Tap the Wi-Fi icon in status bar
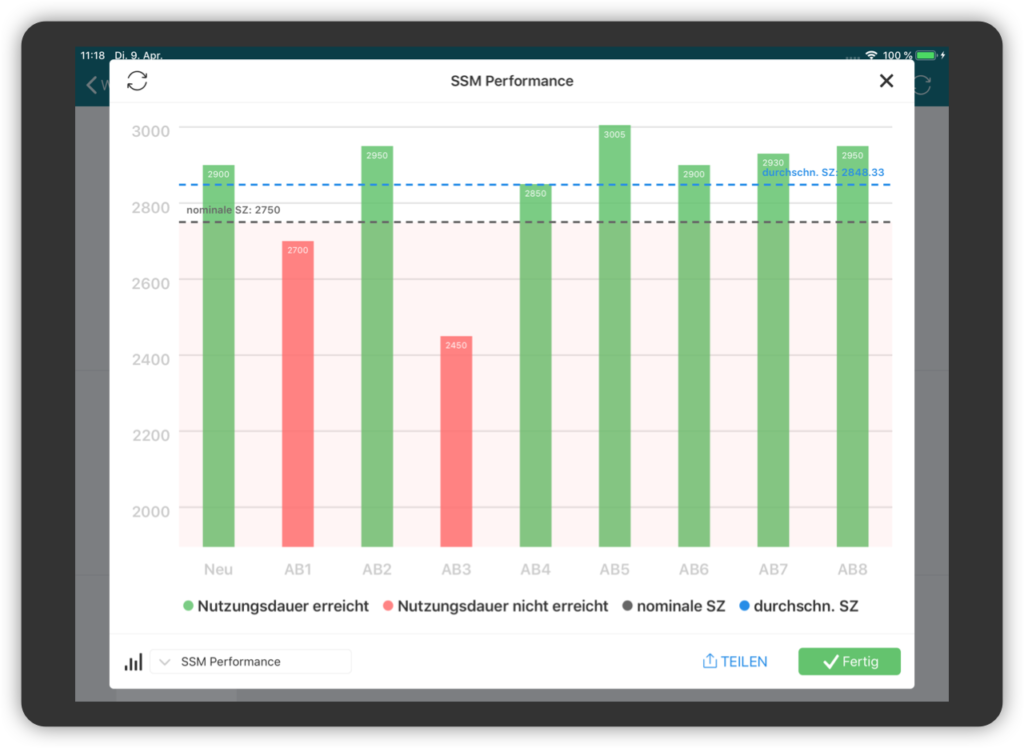This screenshot has height=748, width=1024. [870, 55]
